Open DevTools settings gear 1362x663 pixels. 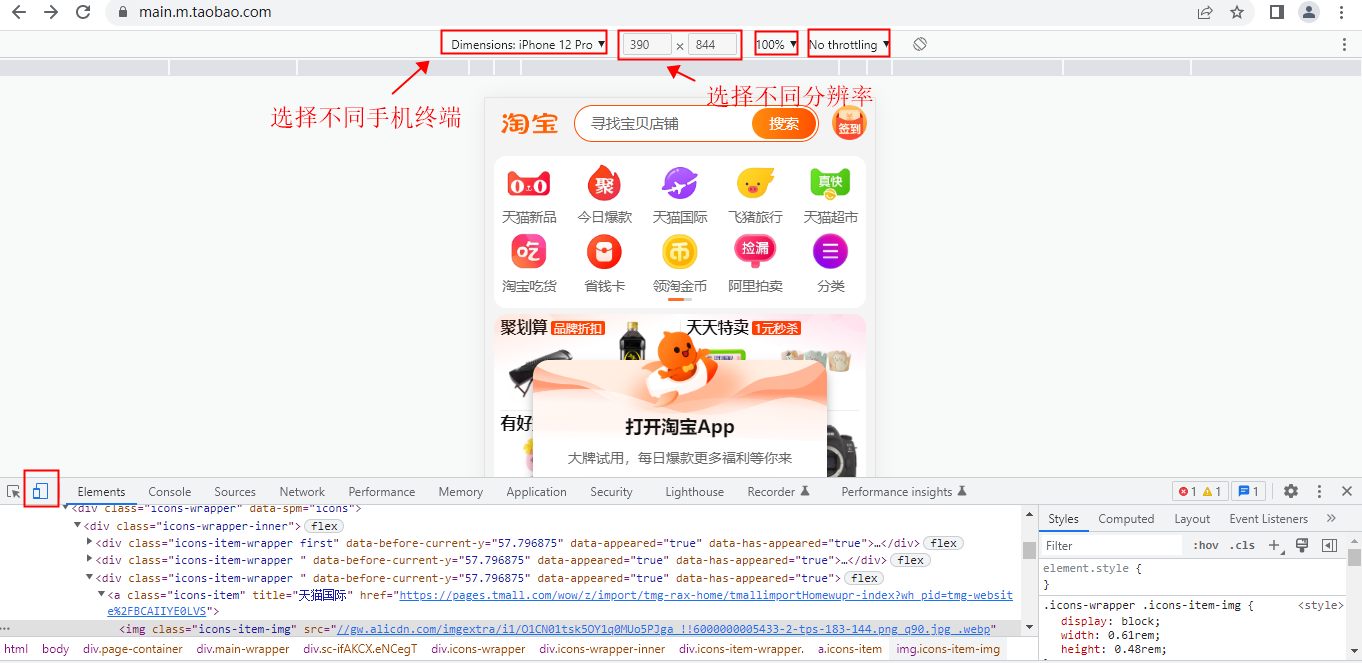click(x=1291, y=491)
